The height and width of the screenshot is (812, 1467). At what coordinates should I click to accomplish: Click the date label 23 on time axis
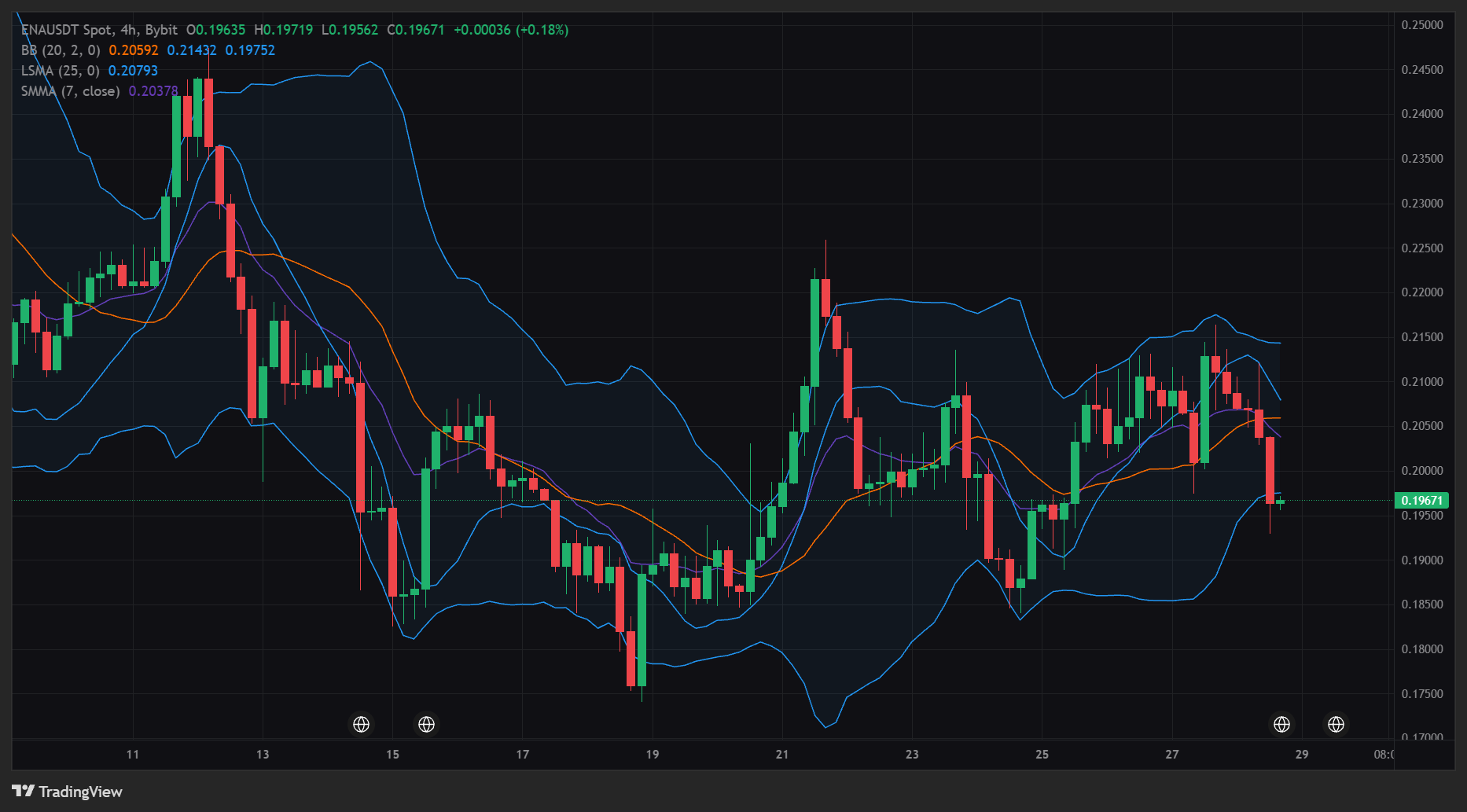click(x=912, y=755)
